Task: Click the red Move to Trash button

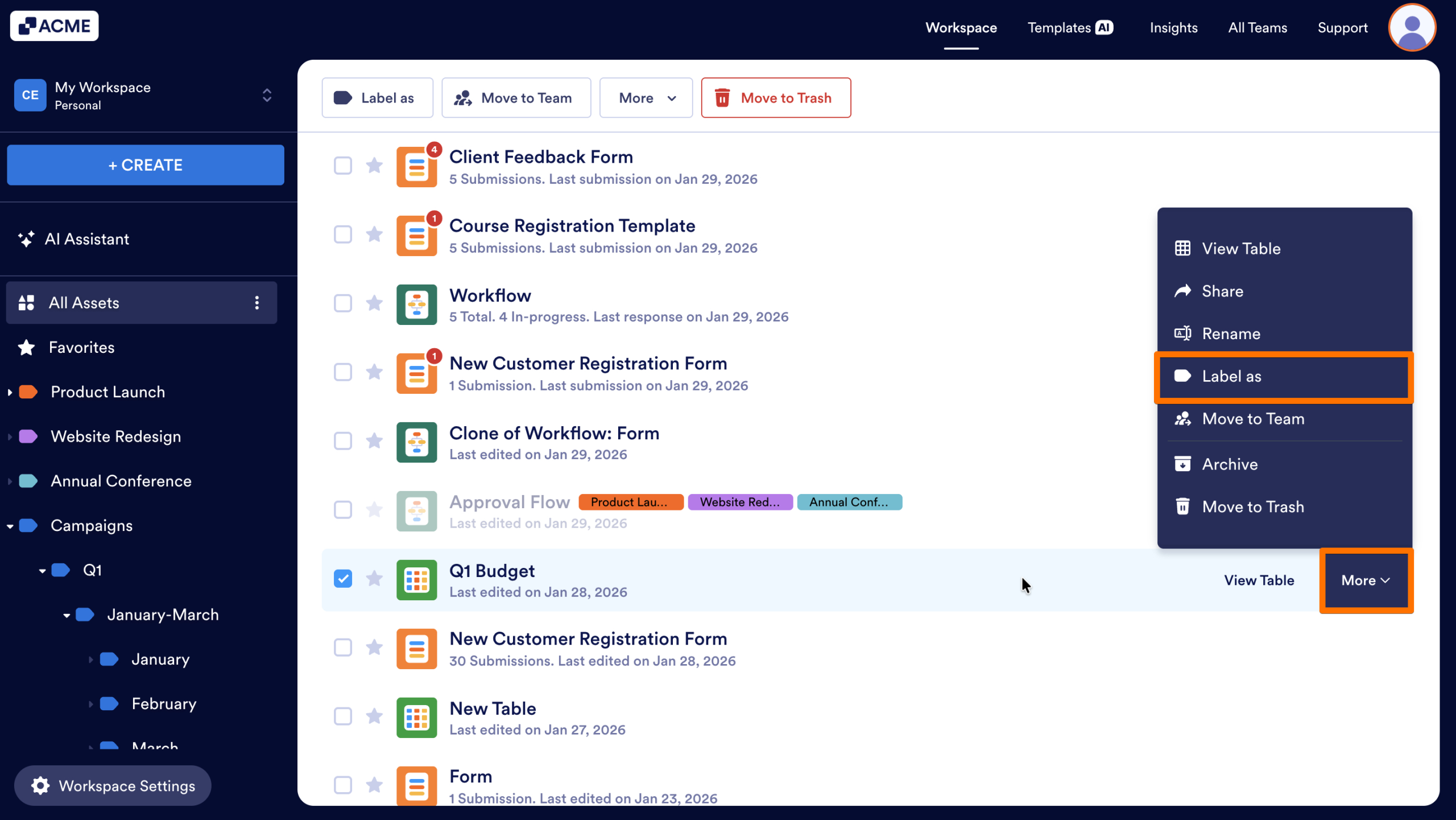Action: 776,98
